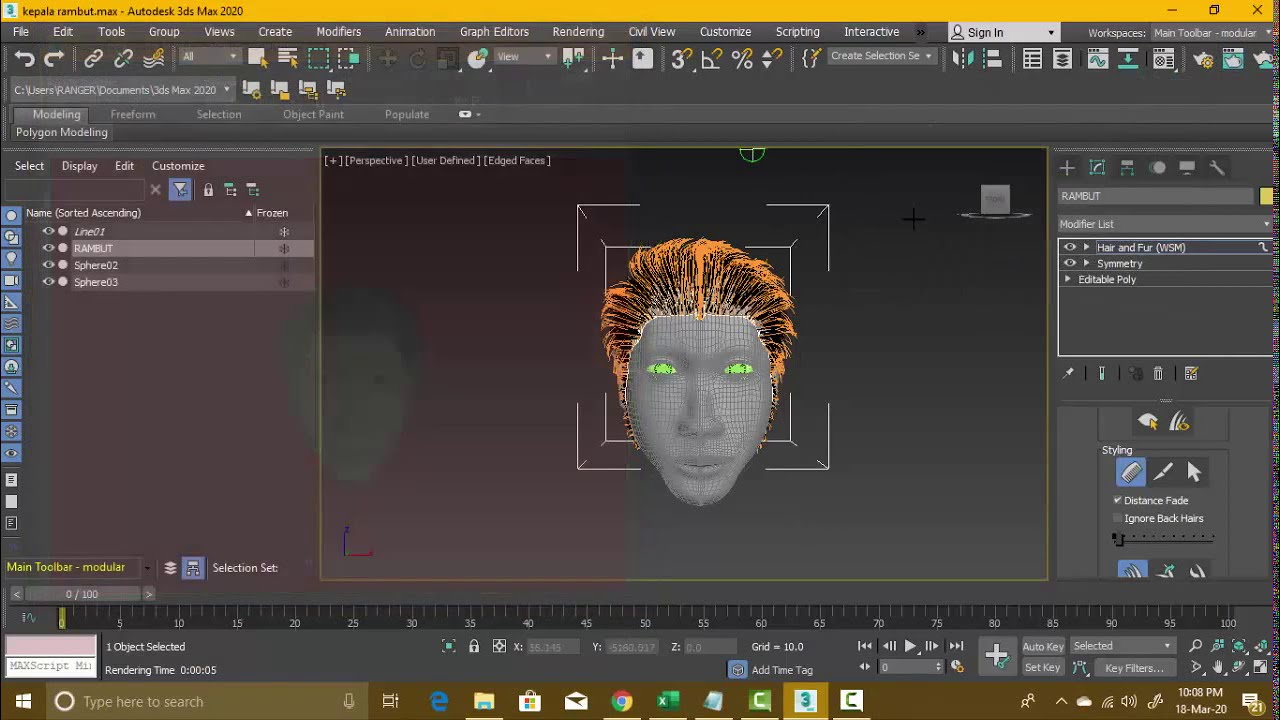Open the Create Selection Set dropdown
The height and width of the screenshot is (720, 1280).
point(881,56)
